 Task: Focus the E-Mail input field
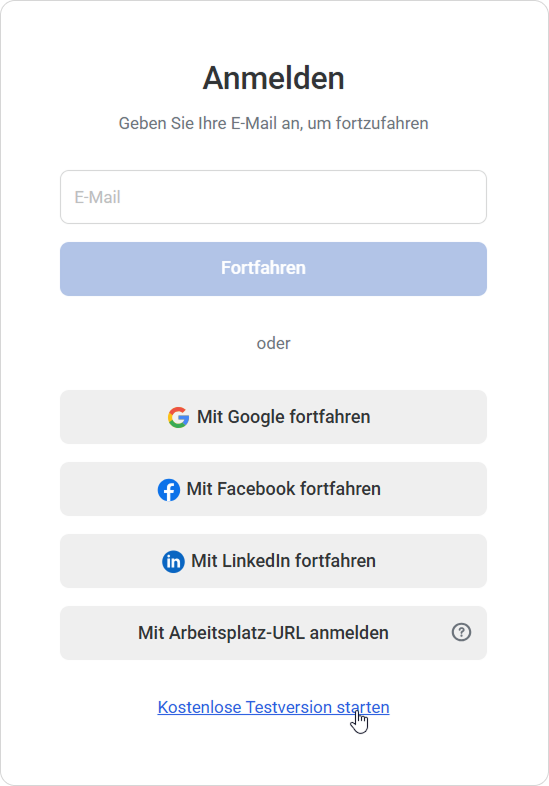(x=273, y=197)
